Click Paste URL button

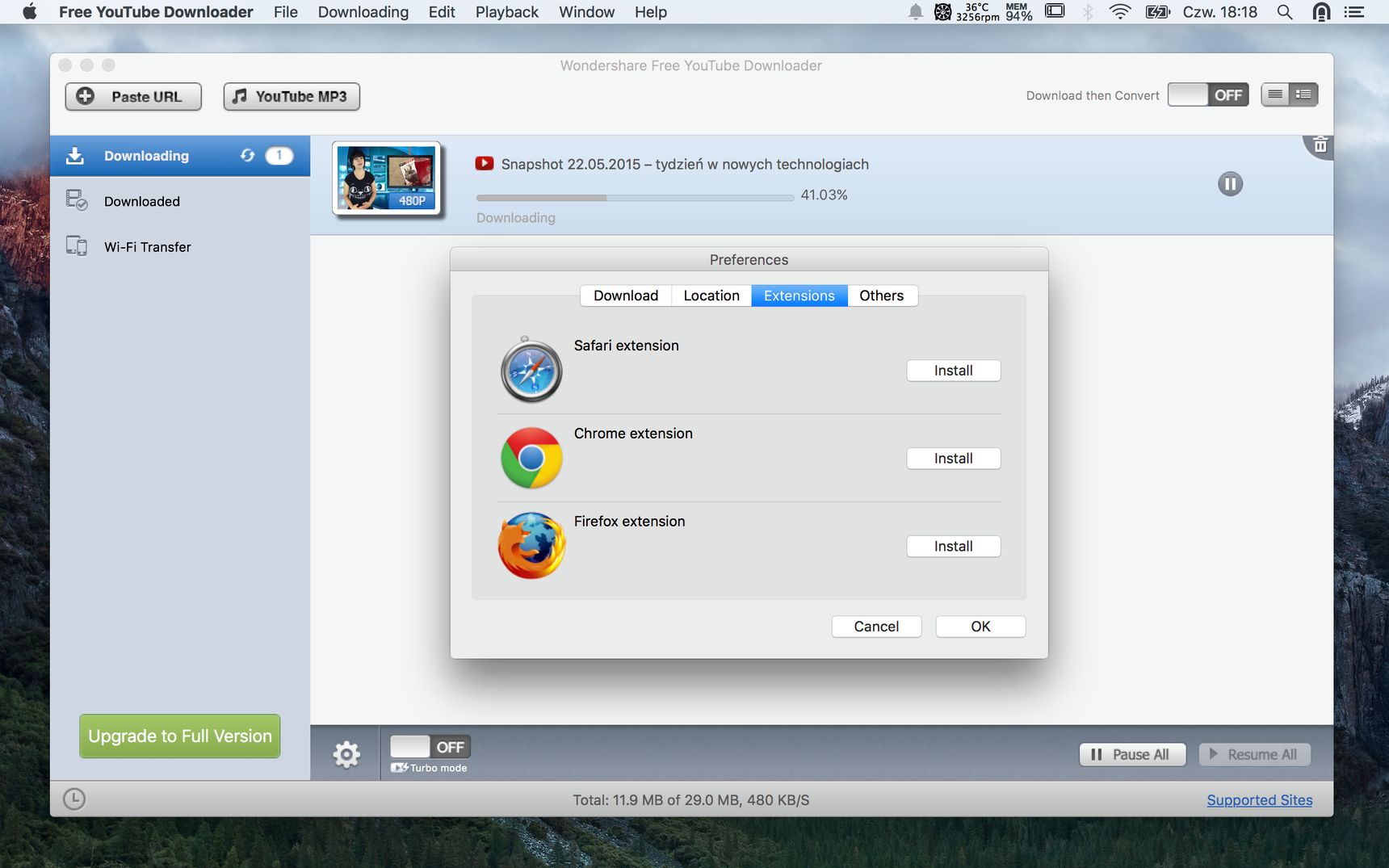point(133,96)
